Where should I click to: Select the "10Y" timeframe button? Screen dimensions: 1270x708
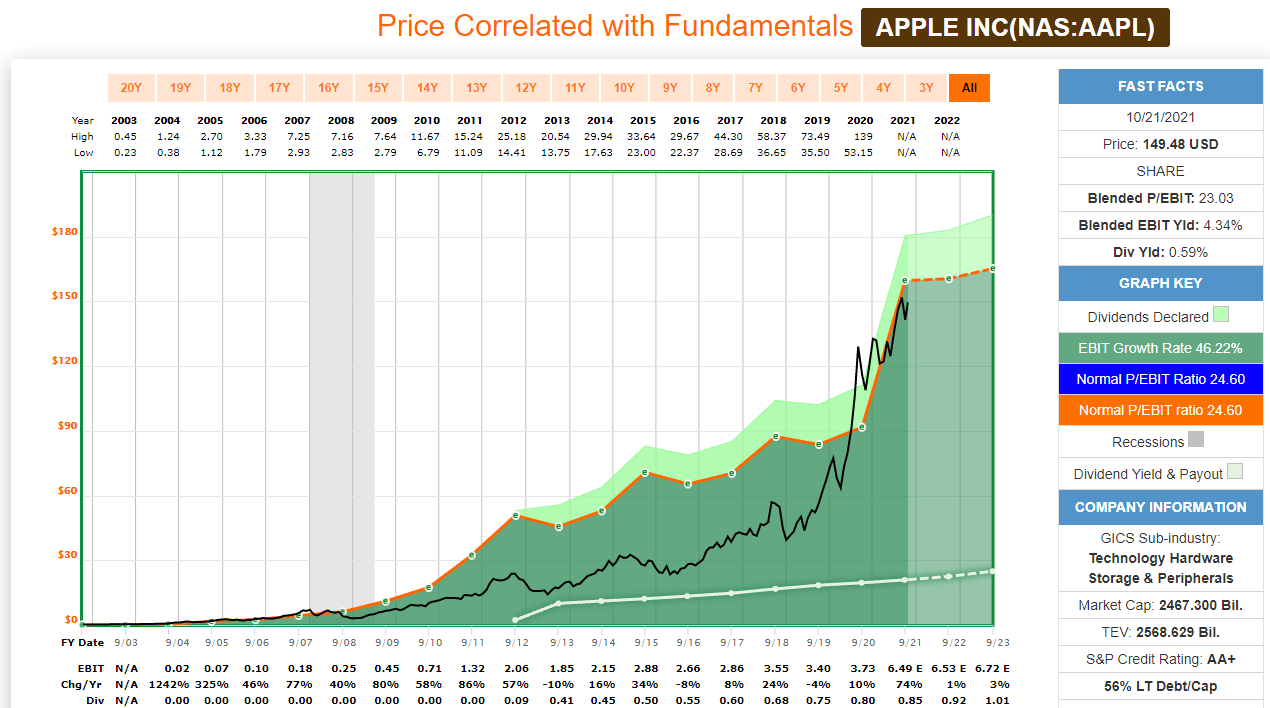click(x=623, y=87)
